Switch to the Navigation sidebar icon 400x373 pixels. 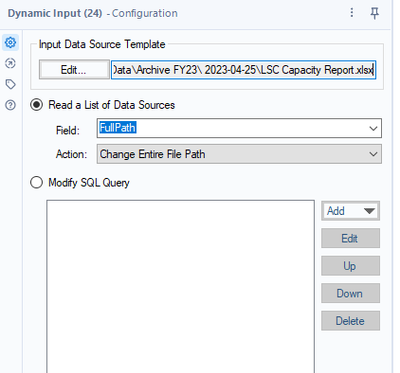point(10,63)
